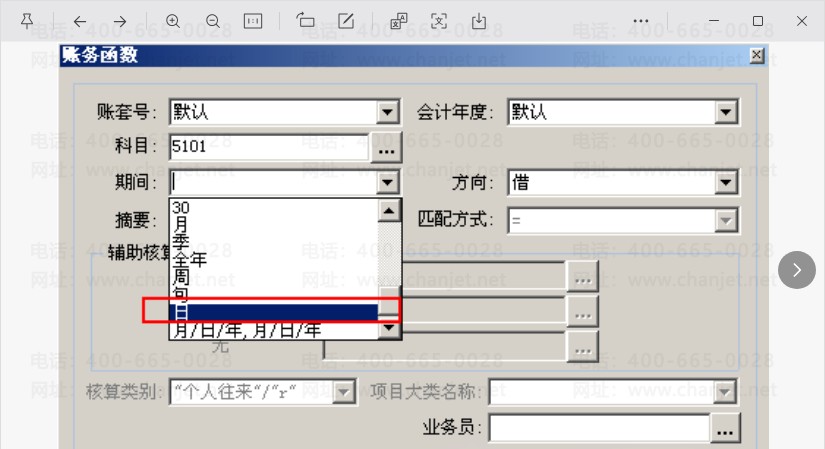Close the 账务函数 dialog

tap(757, 55)
